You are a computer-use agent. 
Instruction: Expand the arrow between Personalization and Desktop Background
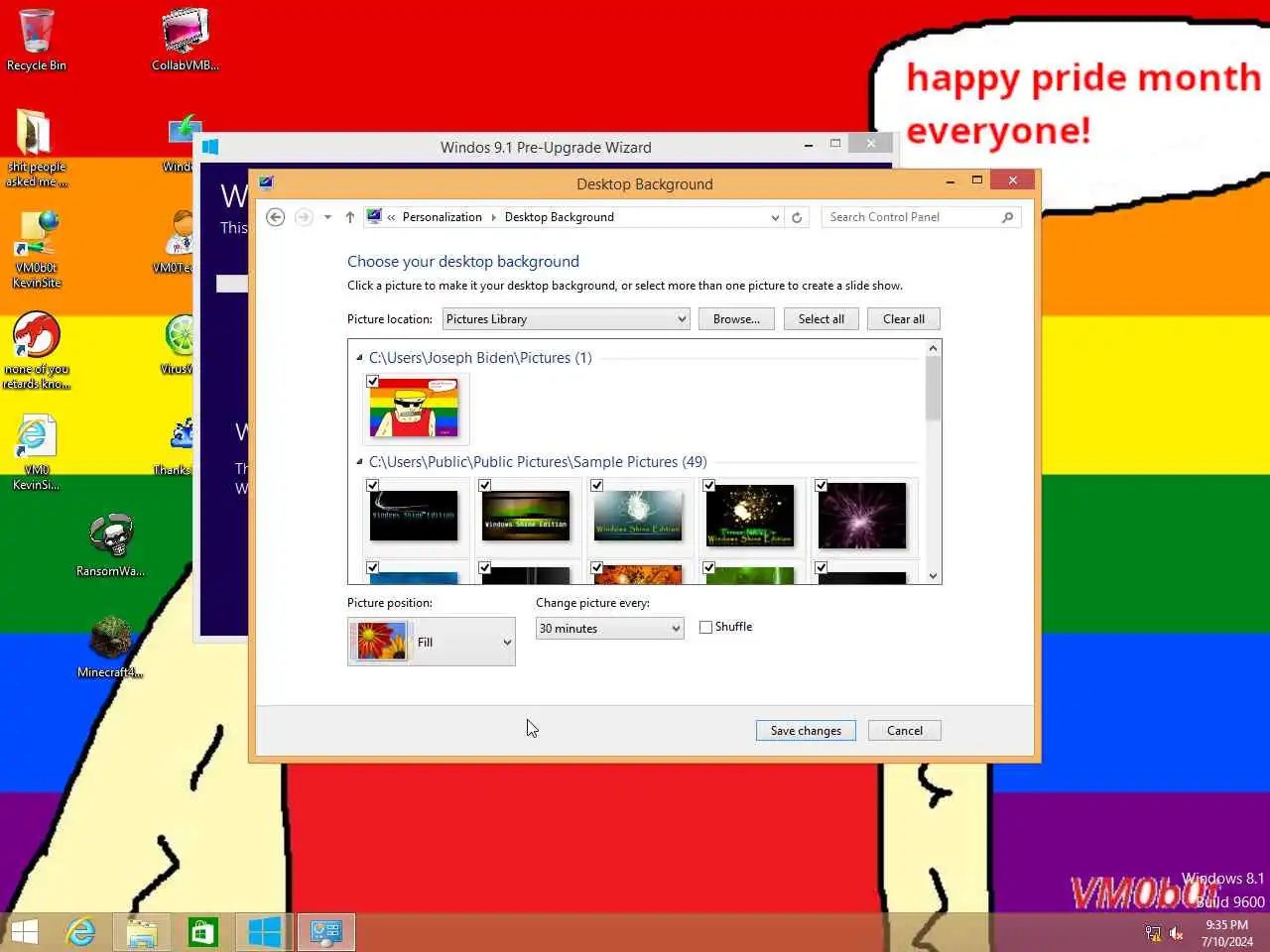(x=493, y=217)
